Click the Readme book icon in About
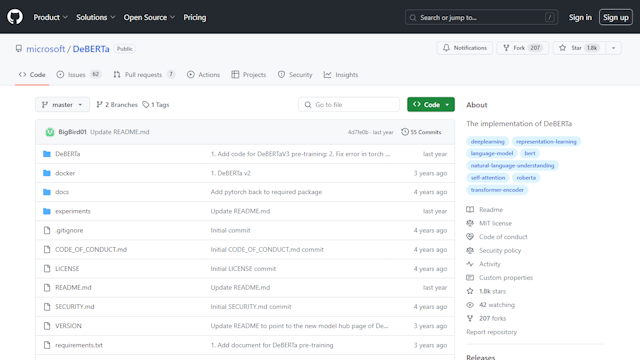 pos(470,209)
